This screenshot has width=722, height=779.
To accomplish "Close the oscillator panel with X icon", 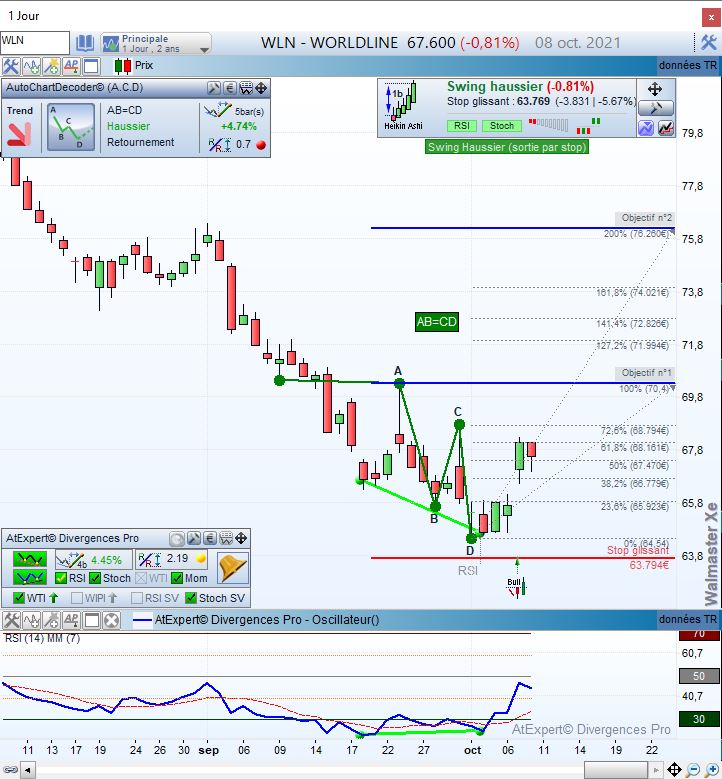I will [112, 620].
